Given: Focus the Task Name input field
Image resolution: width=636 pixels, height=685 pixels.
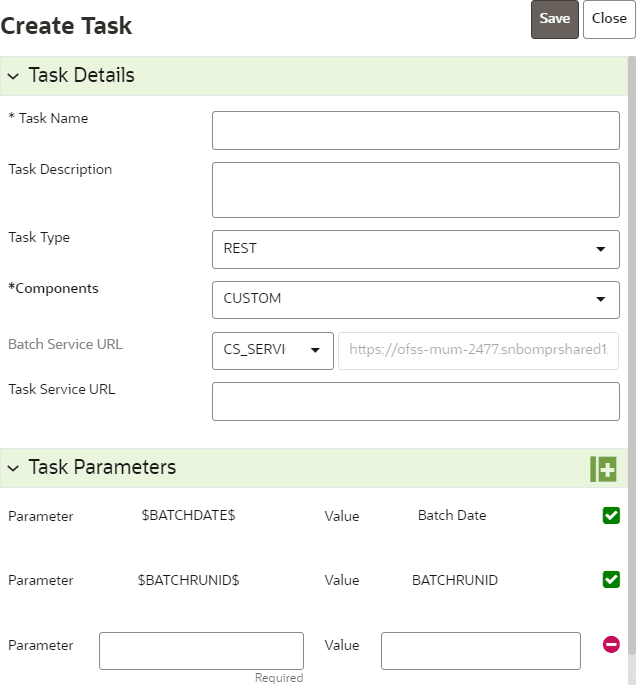Looking at the screenshot, I should click(x=415, y=130).
